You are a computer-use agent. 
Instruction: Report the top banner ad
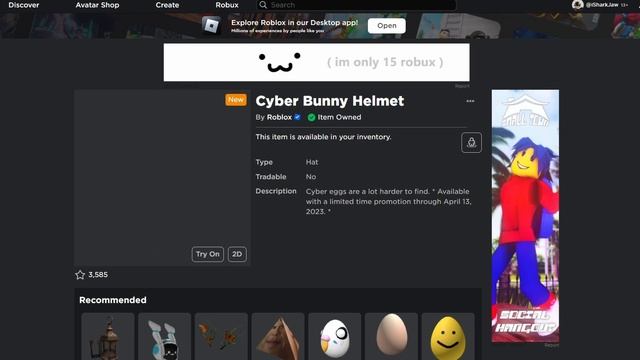tap(462, 86)
